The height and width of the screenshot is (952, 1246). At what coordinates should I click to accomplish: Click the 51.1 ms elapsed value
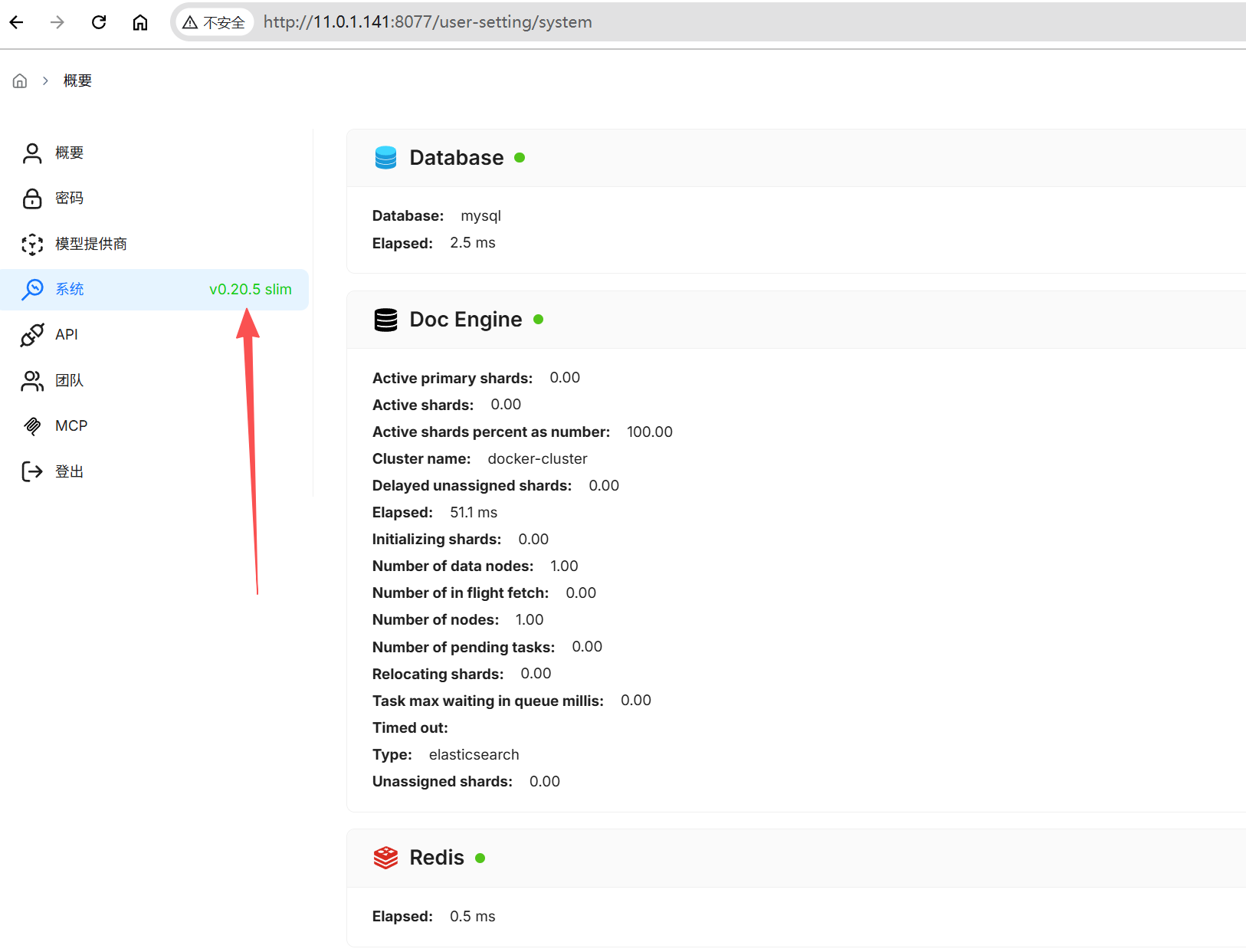[474, 512]
